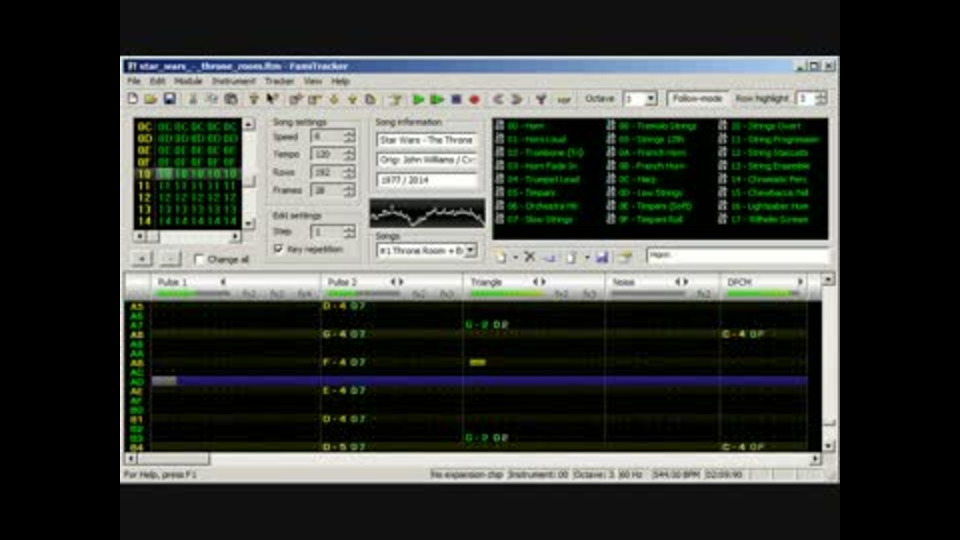Adjust the Rows stepper arrows
The image size is (960, 540).
349,172
